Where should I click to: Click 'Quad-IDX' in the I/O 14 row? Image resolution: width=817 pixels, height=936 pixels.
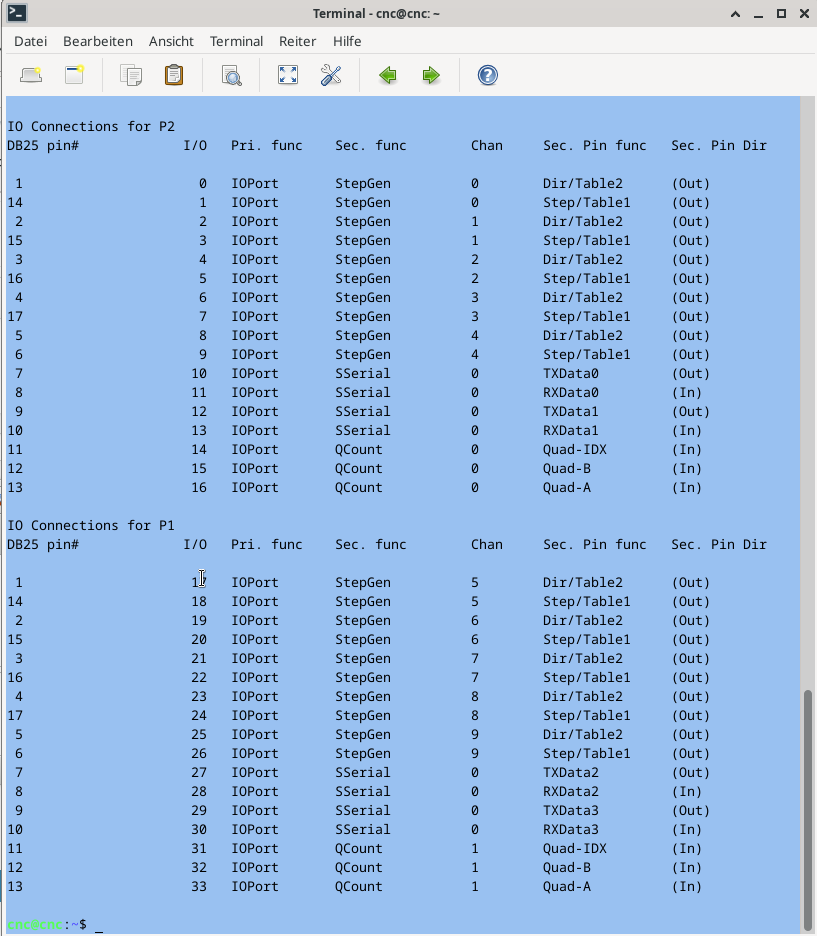pos(575,449)
